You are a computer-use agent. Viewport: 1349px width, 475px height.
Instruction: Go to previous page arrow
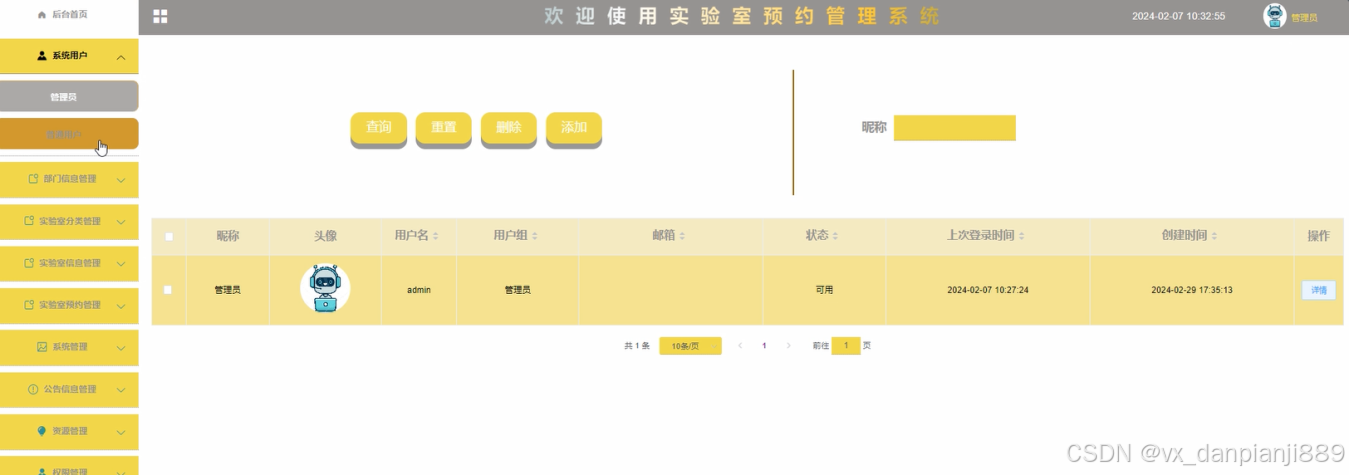coord(740,345)
